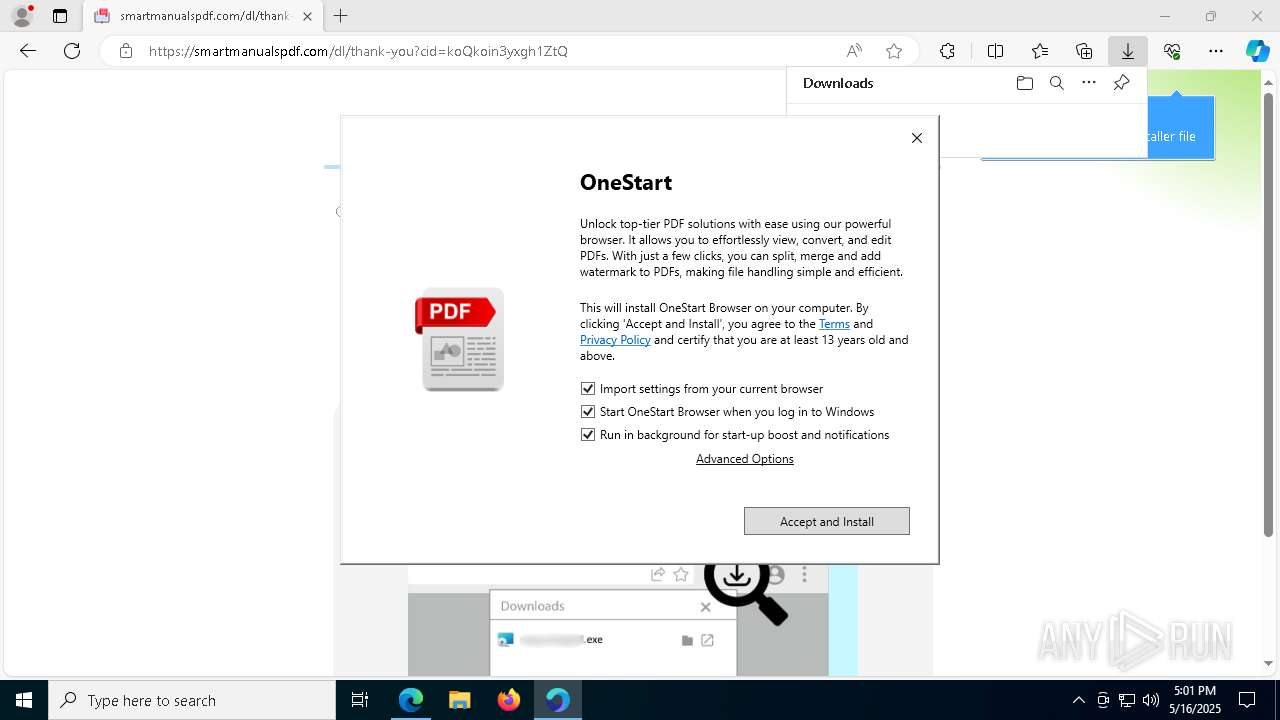Open a new browser tab
The width and height of the screenshot is (1280, 720).
point(341,16)
